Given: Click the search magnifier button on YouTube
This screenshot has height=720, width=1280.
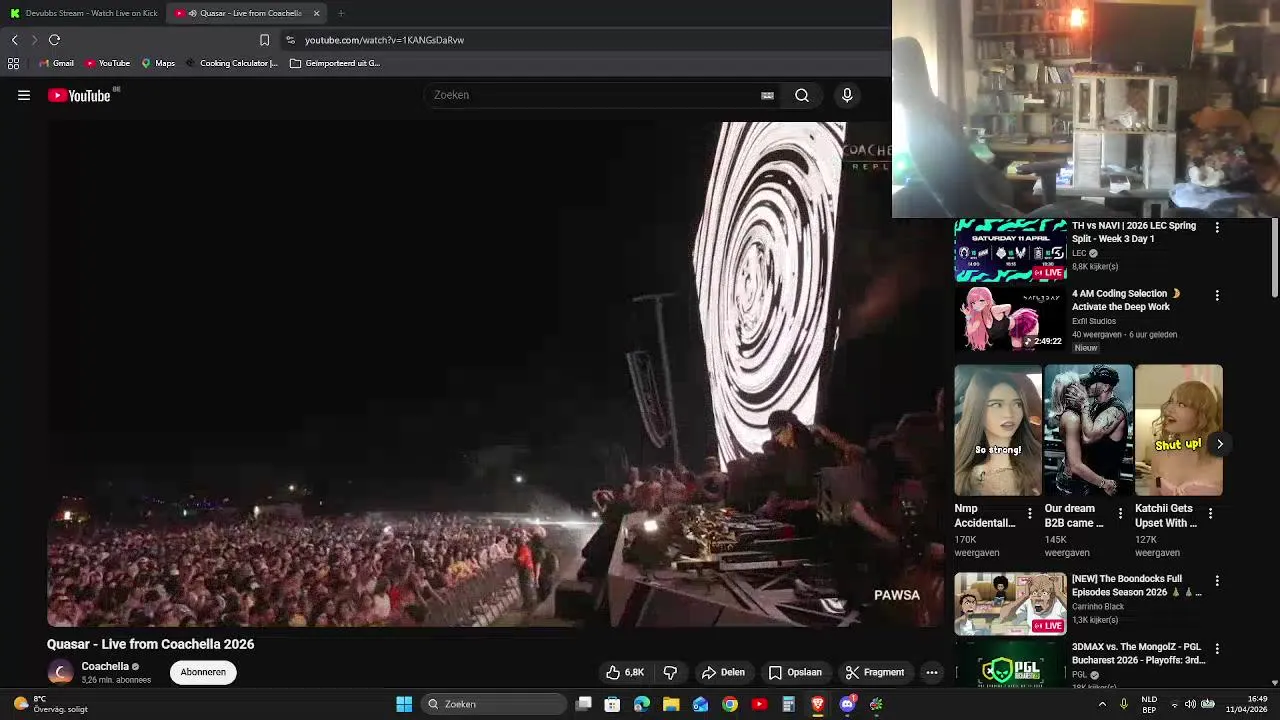Looking at the screenshot, I should point(802,95).
